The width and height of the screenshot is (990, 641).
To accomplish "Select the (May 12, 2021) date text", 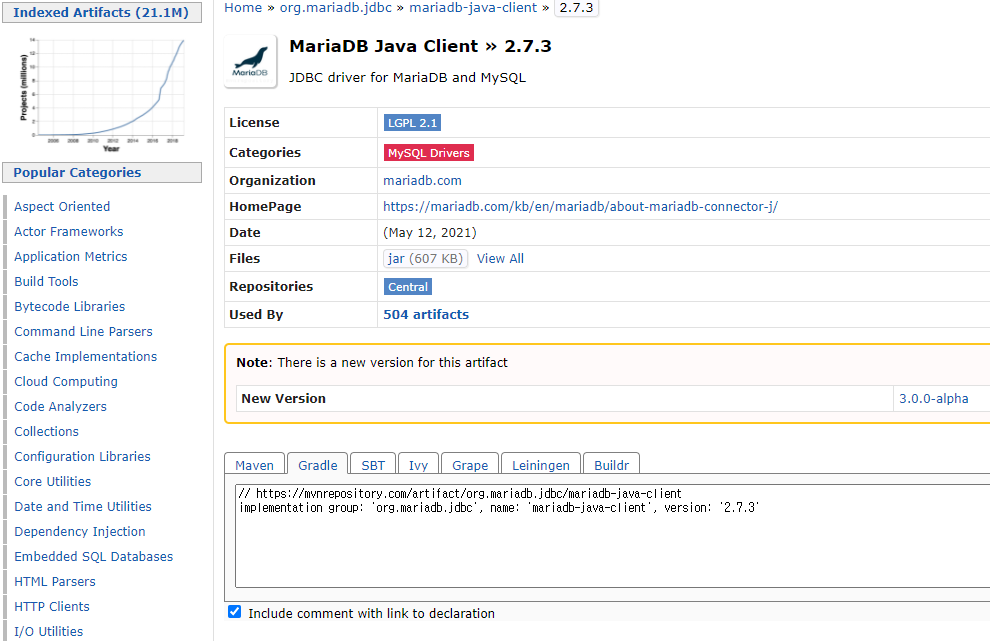I will coord(430,232).
